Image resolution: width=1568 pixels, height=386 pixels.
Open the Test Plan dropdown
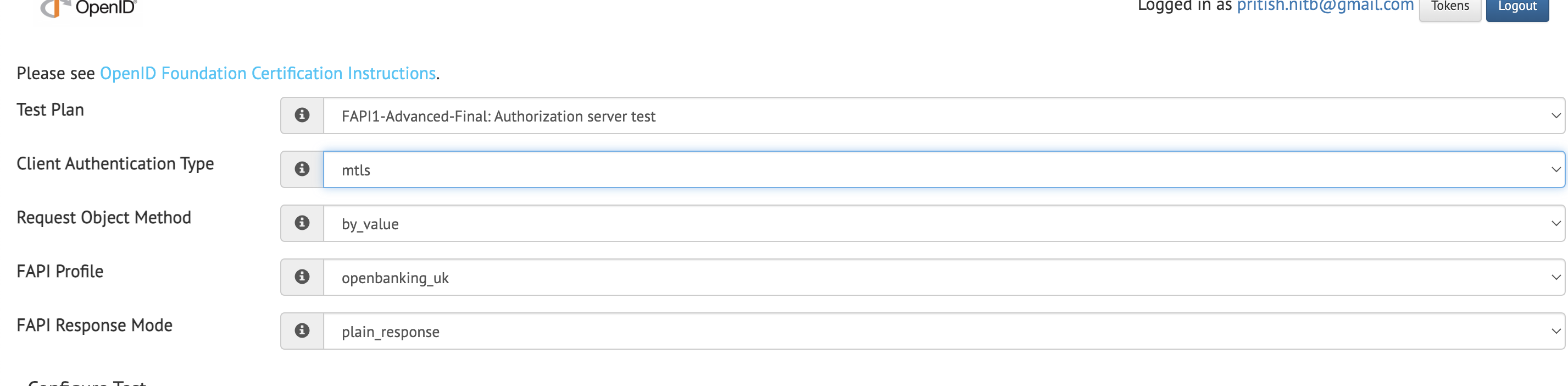coord(913,115)
